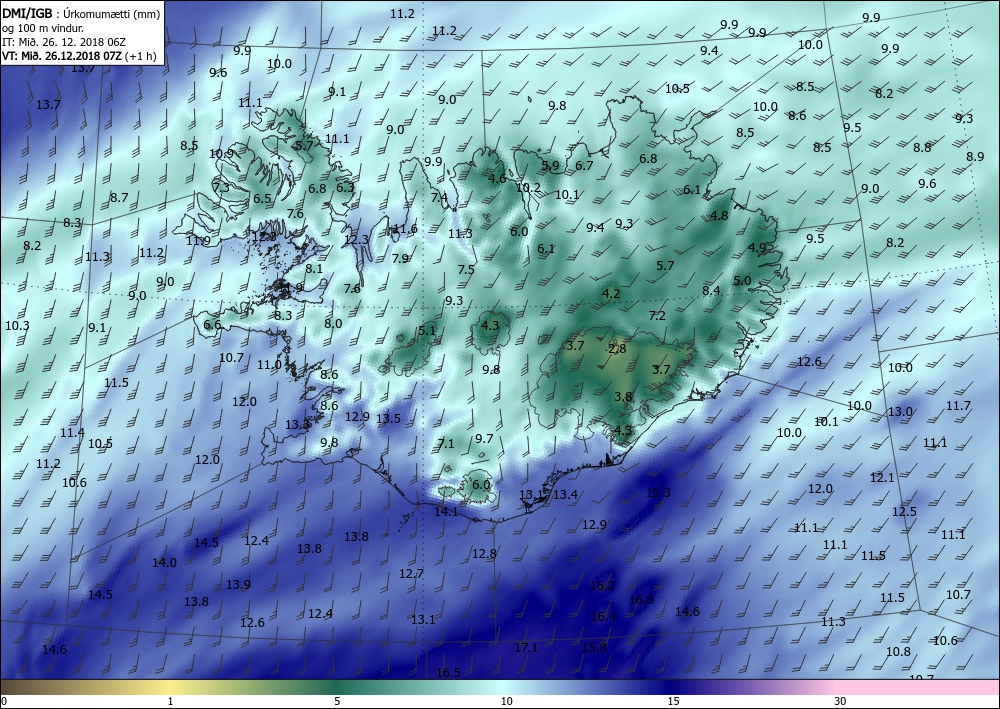This screenshot has height=709, width=1000.
Task: Select the map value '8.7'
Action: [119, 198]
